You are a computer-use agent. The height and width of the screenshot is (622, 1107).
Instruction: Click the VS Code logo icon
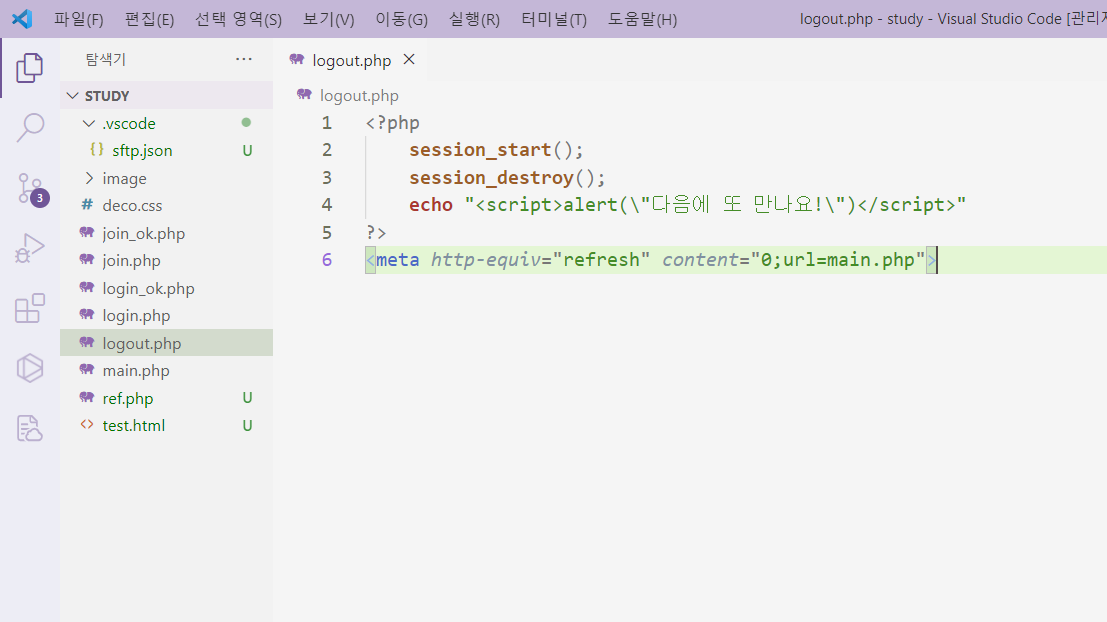[x=22, y=18]
